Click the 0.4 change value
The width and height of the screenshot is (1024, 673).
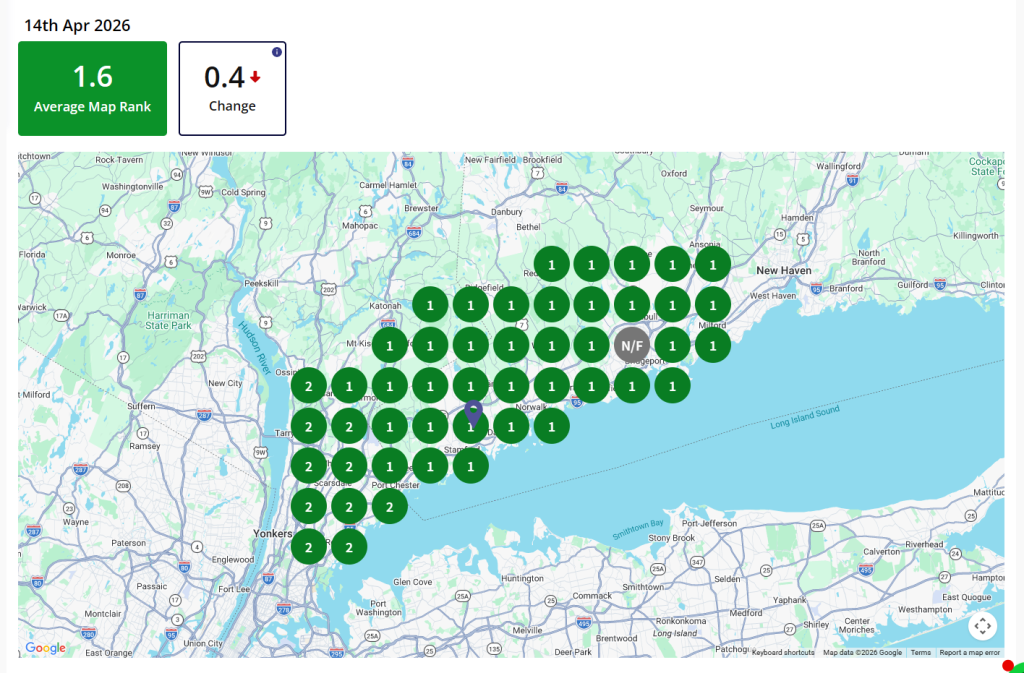click(x=224, y=77)
